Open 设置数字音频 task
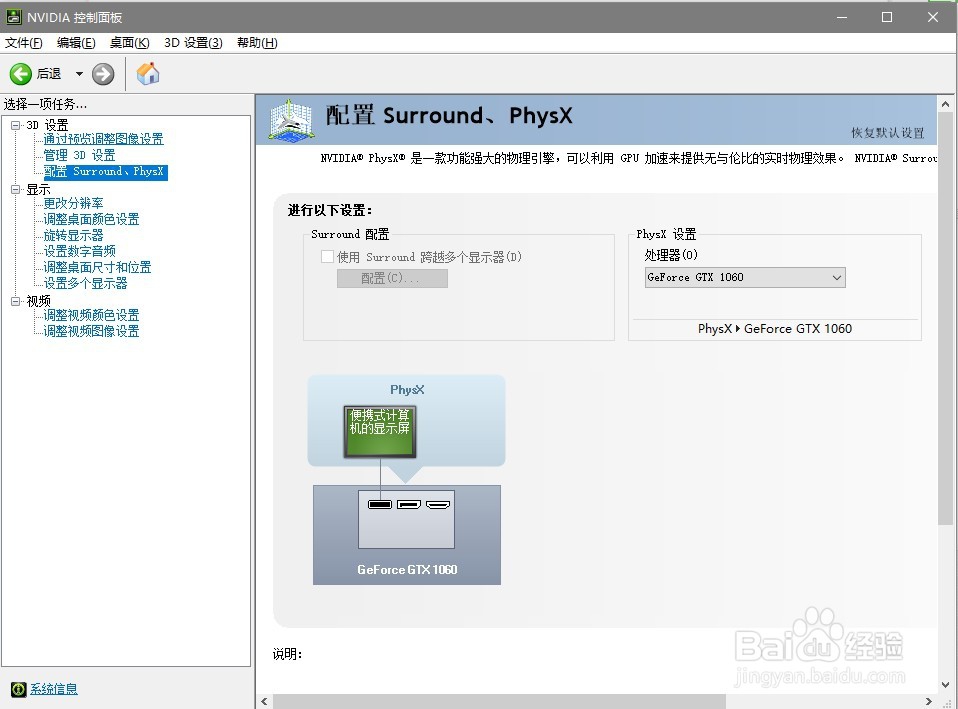The height and width of the screenshot is (709, 958). (x=79, y=251)
